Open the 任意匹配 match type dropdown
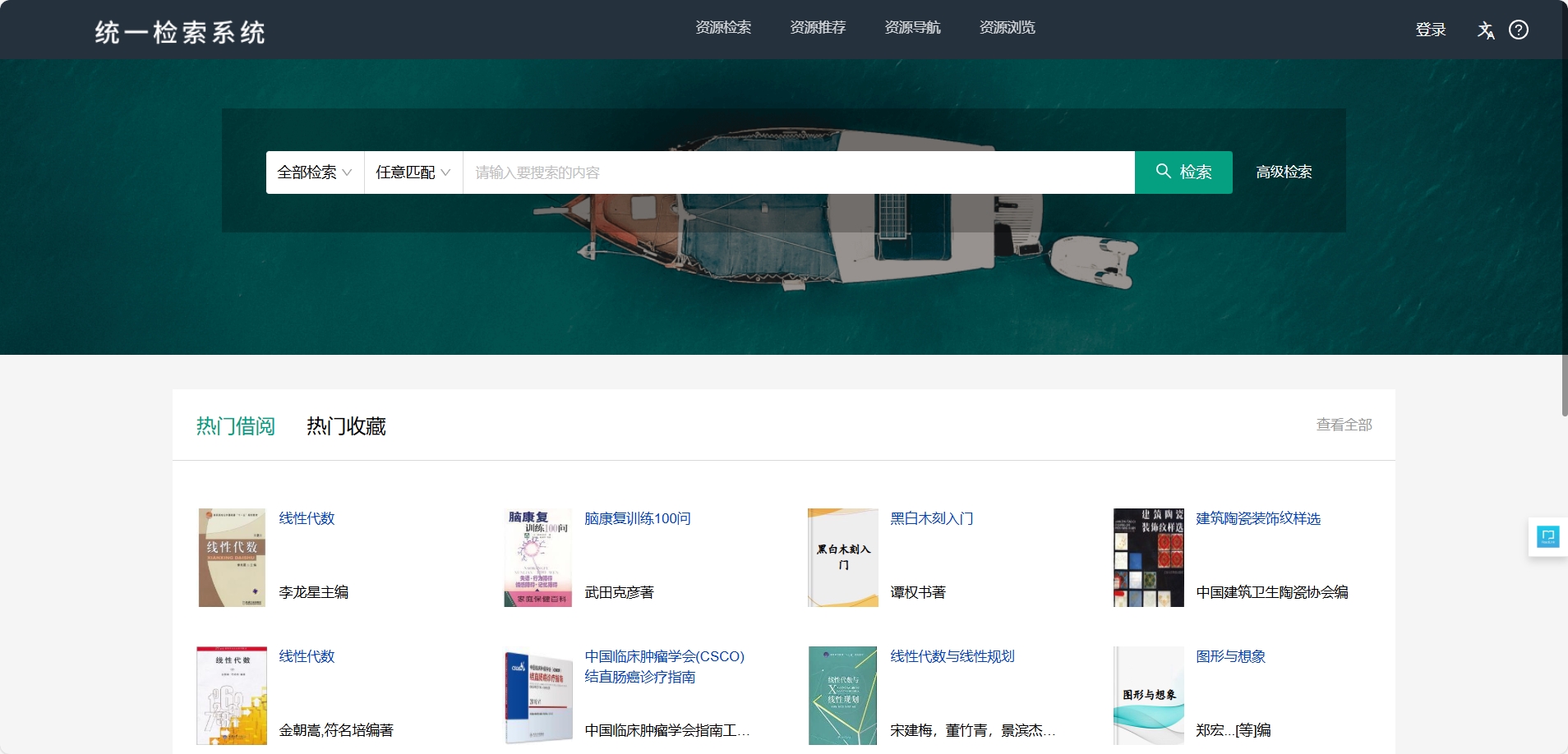Image resolution: width=1568 pixels, height=754 pixels. (413, 172)
